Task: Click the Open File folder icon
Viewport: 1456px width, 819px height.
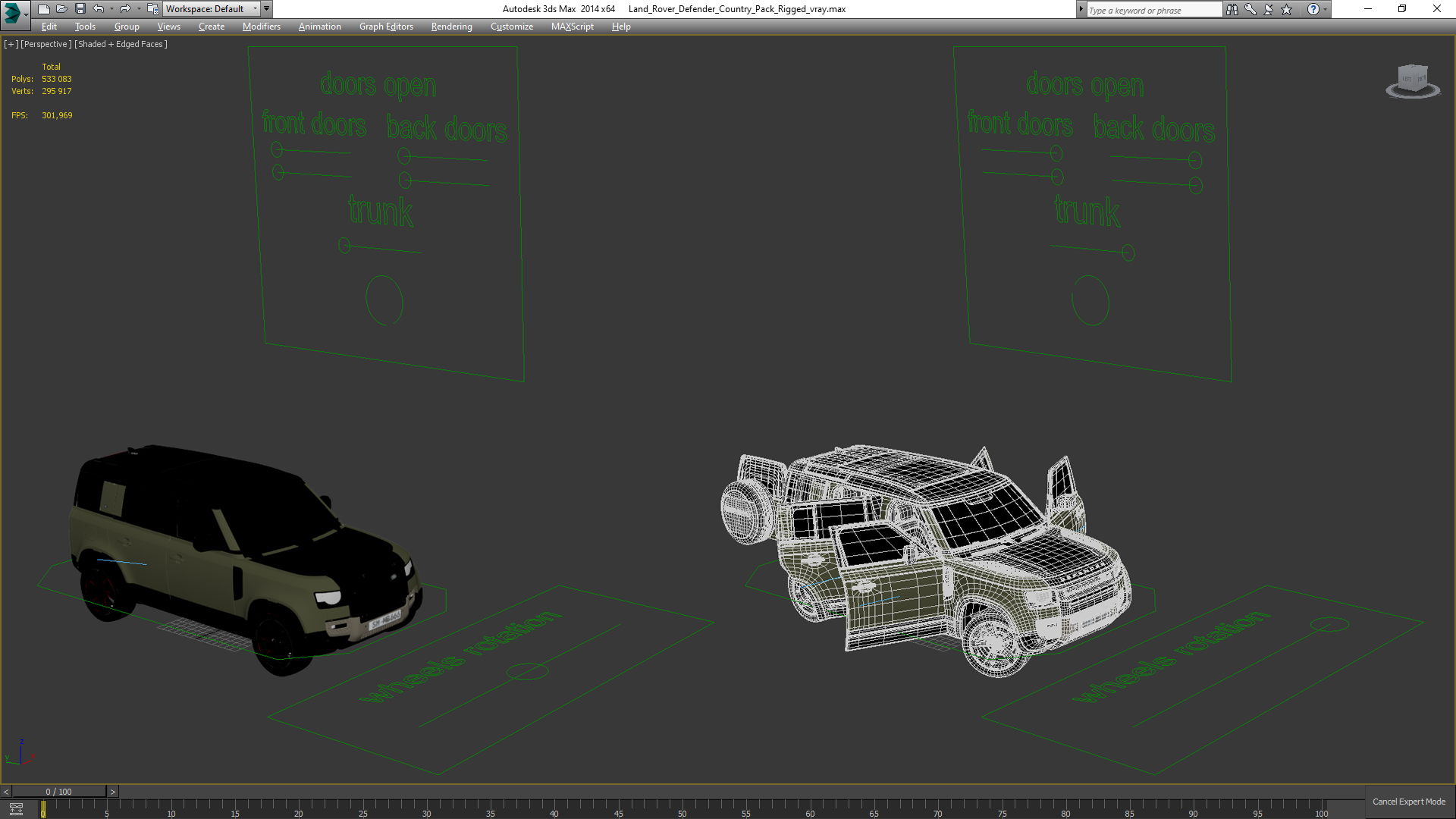Action: 61,9
